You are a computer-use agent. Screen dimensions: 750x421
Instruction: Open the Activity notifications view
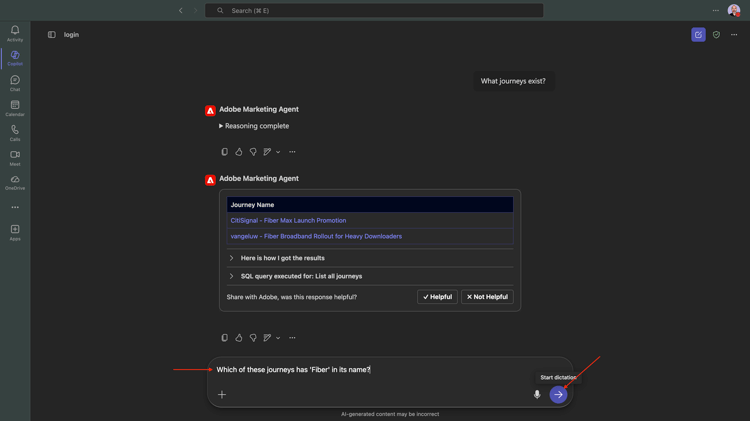[x=15, y=33]
